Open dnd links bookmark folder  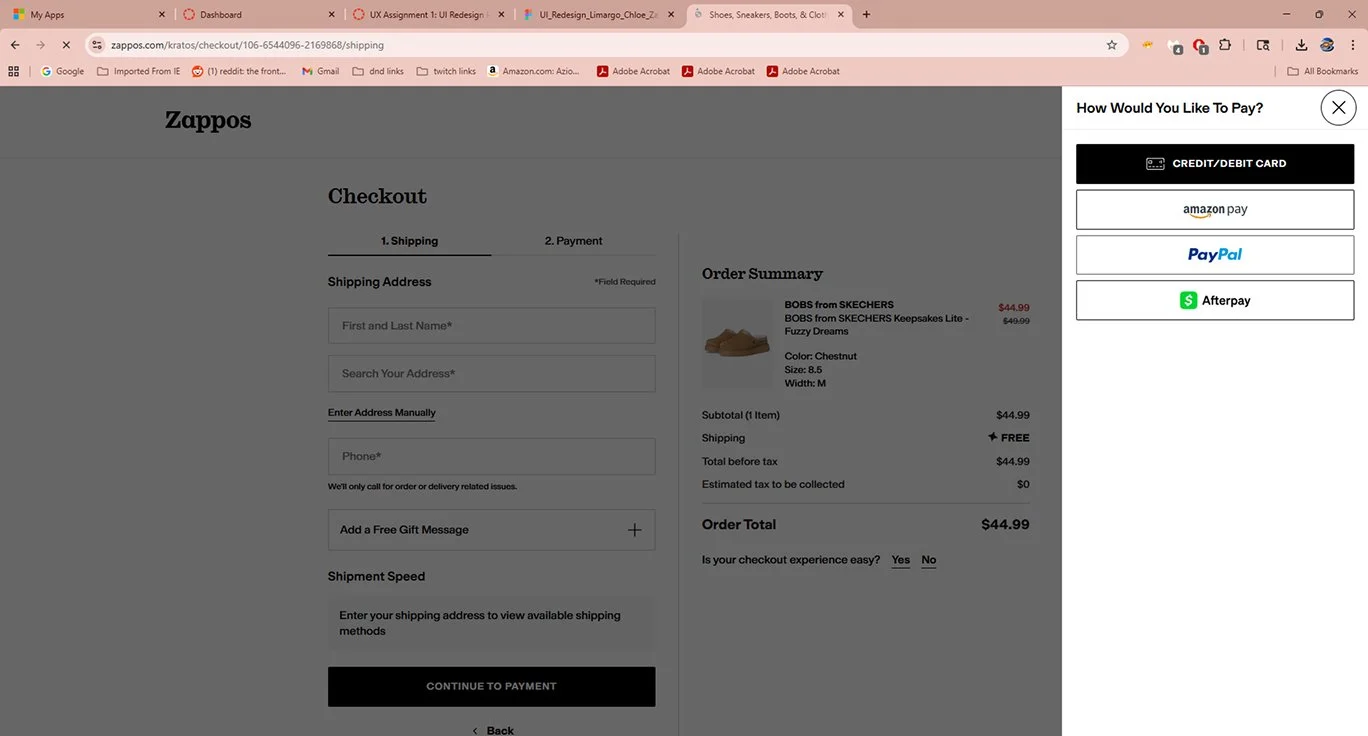click(378, 71)
